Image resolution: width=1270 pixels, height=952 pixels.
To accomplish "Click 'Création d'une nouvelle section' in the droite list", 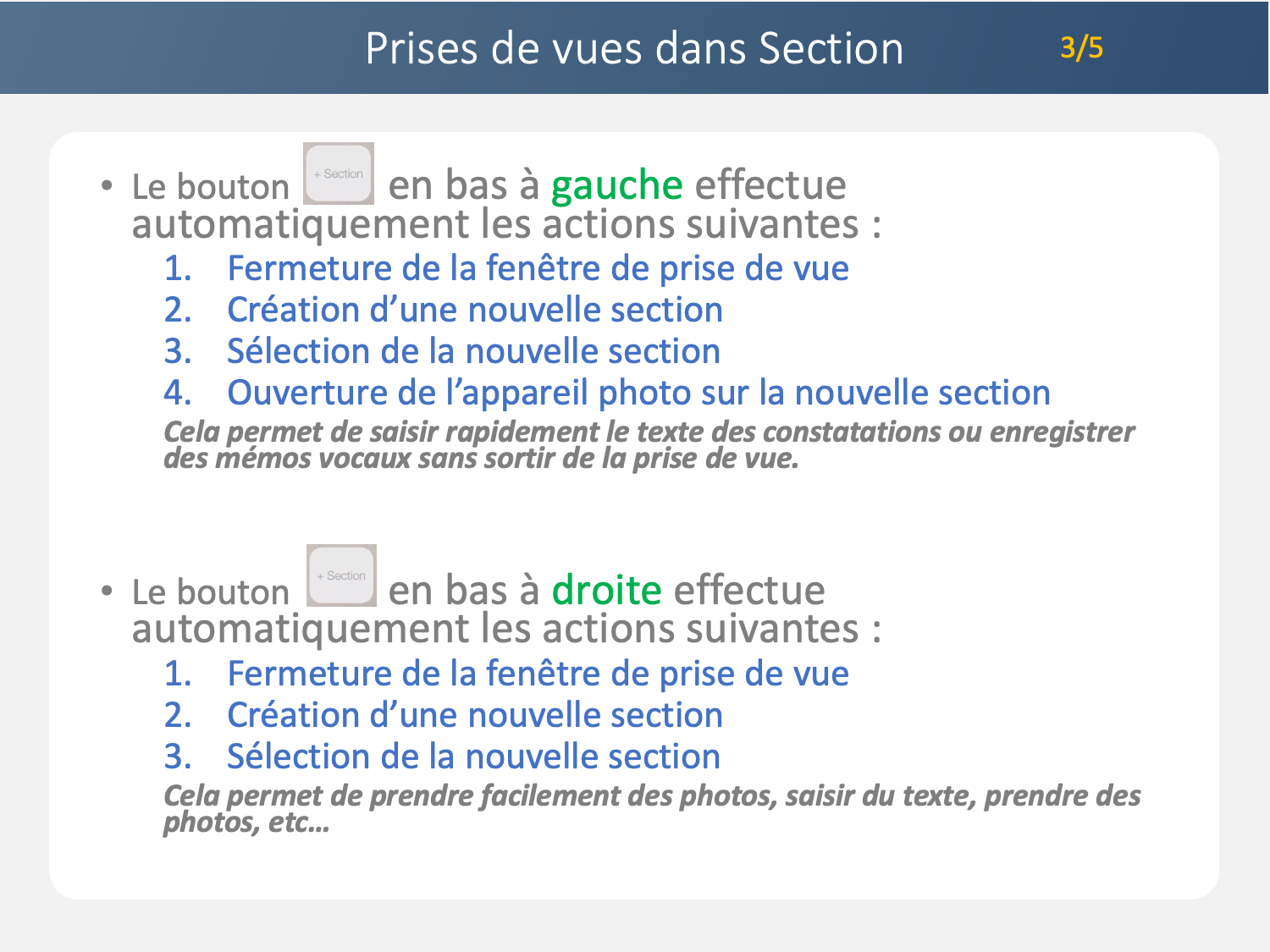I will (x=475, y=715).
